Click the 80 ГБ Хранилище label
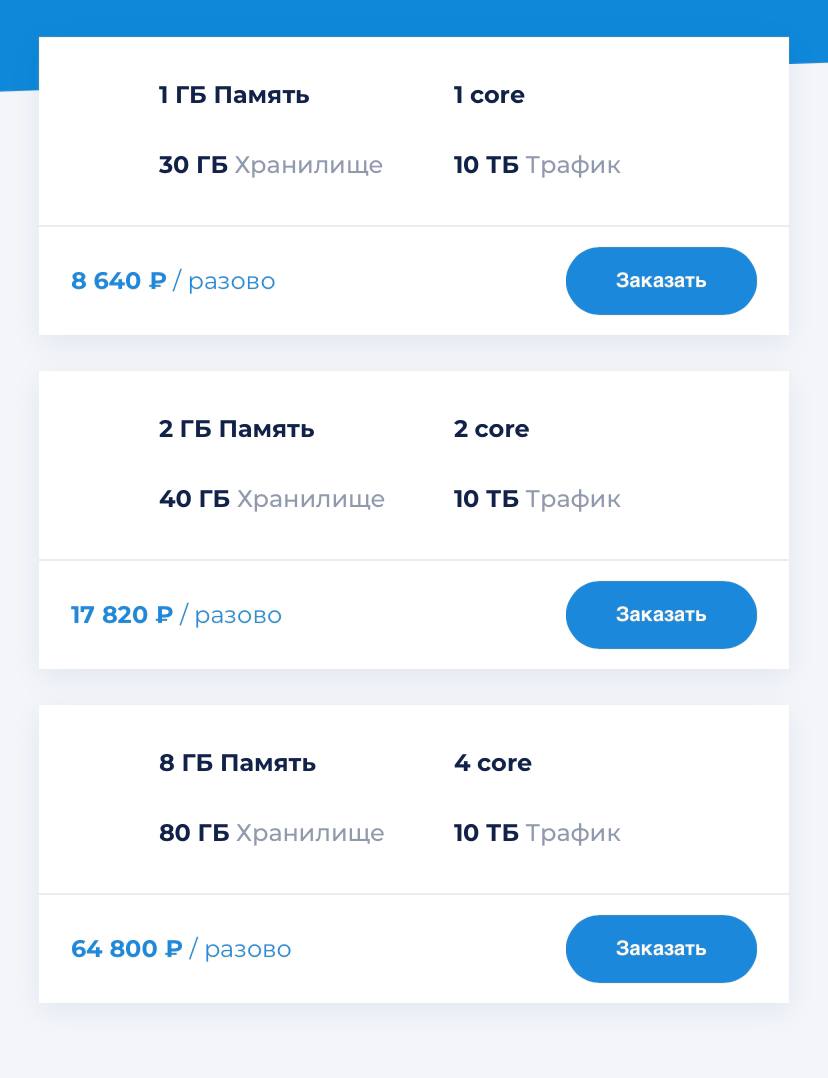Image resolution: width=828 pixels, height=1078 pixels. click(x=272, y=833)
